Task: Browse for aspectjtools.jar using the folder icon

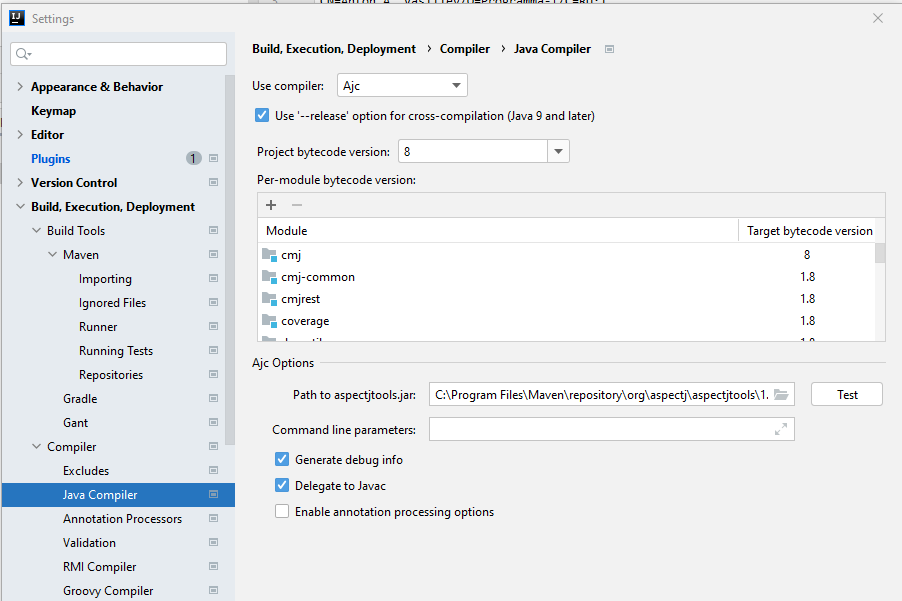Action: click(x=781, y=395)
